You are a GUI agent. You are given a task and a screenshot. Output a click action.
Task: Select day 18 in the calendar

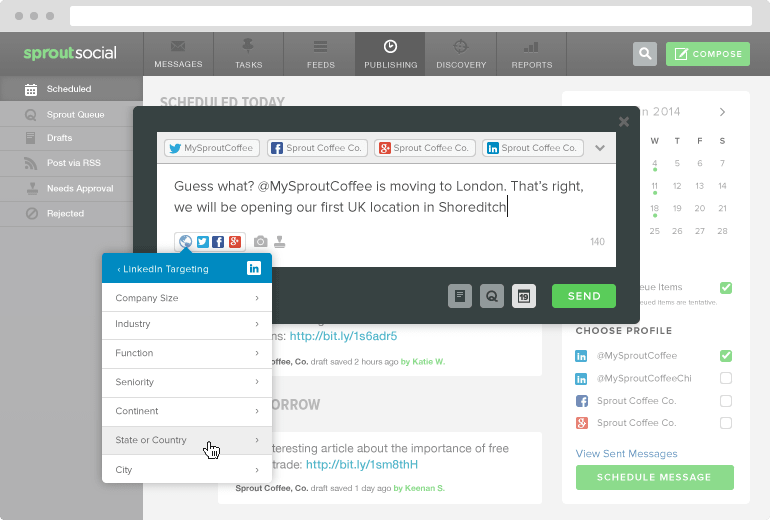(655, 209)
